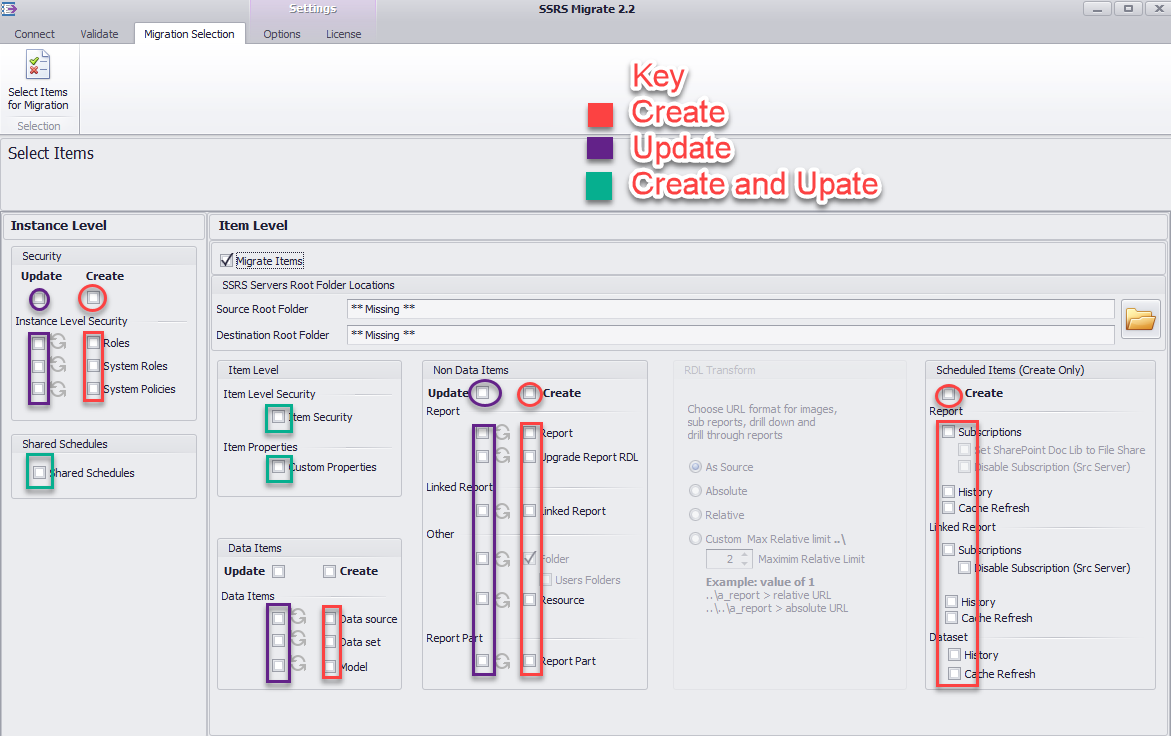1171x736 pixels.
Task: Click the Selection ribbon group label
Action: coord(39,126)
